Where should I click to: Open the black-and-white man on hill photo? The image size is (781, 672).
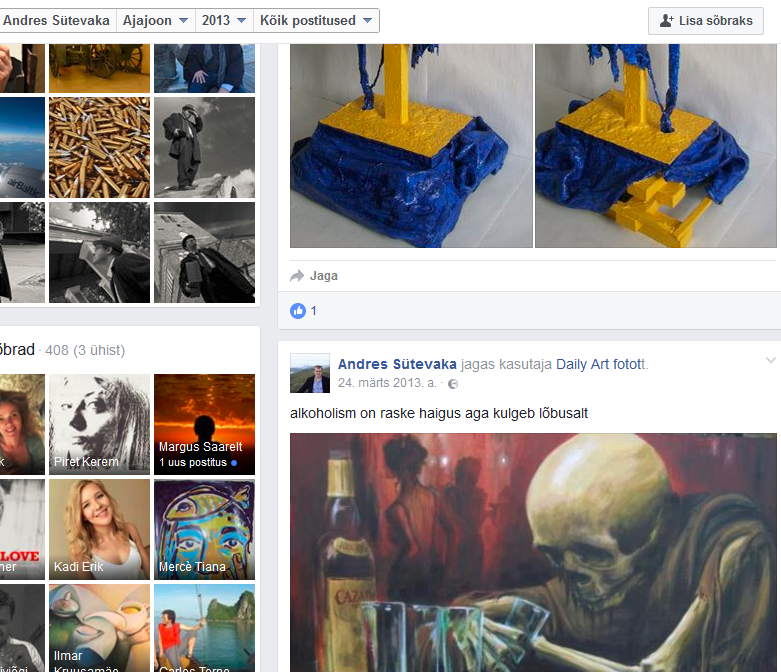click(204, 147)
